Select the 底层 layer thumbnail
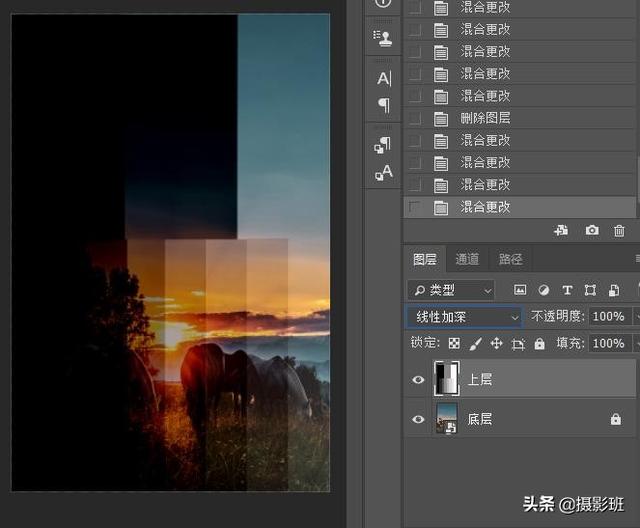 pos(447,418)
